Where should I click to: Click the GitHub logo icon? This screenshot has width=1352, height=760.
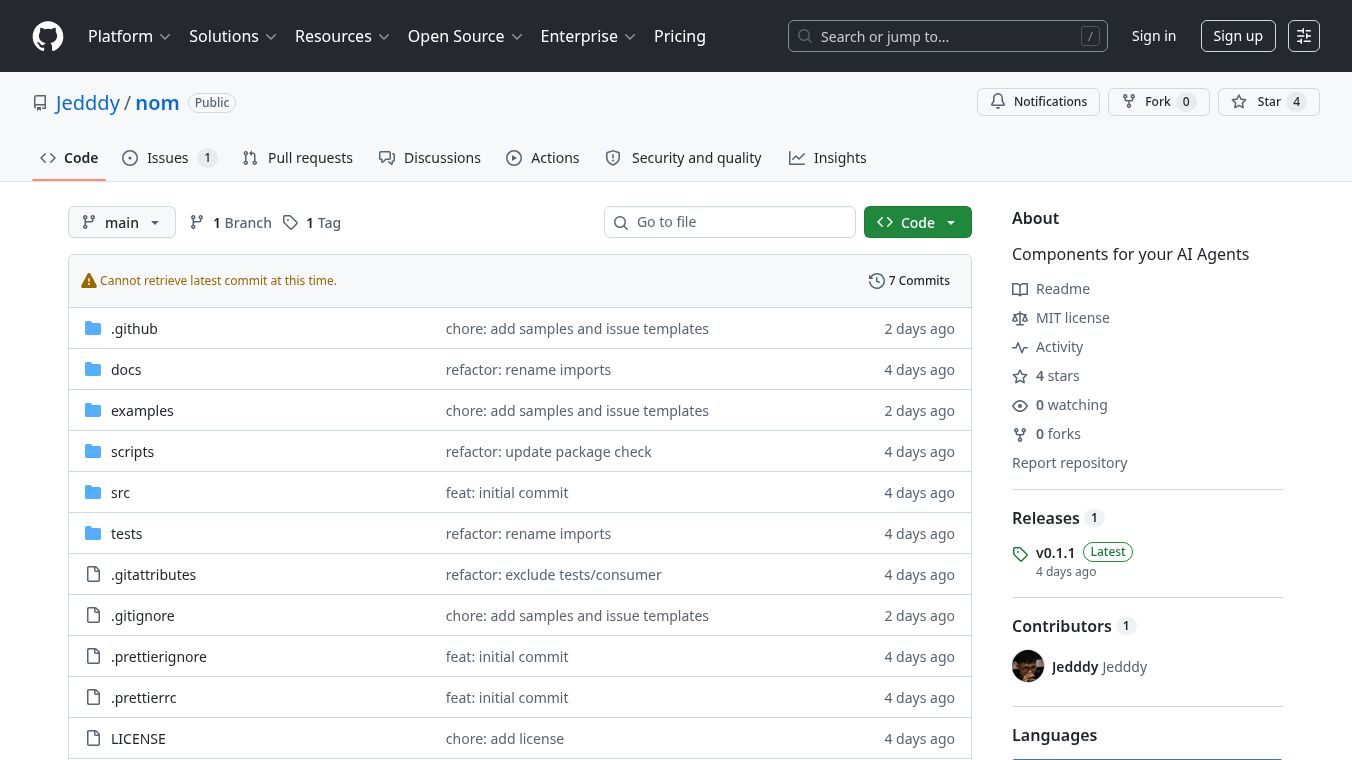[48, 36]
